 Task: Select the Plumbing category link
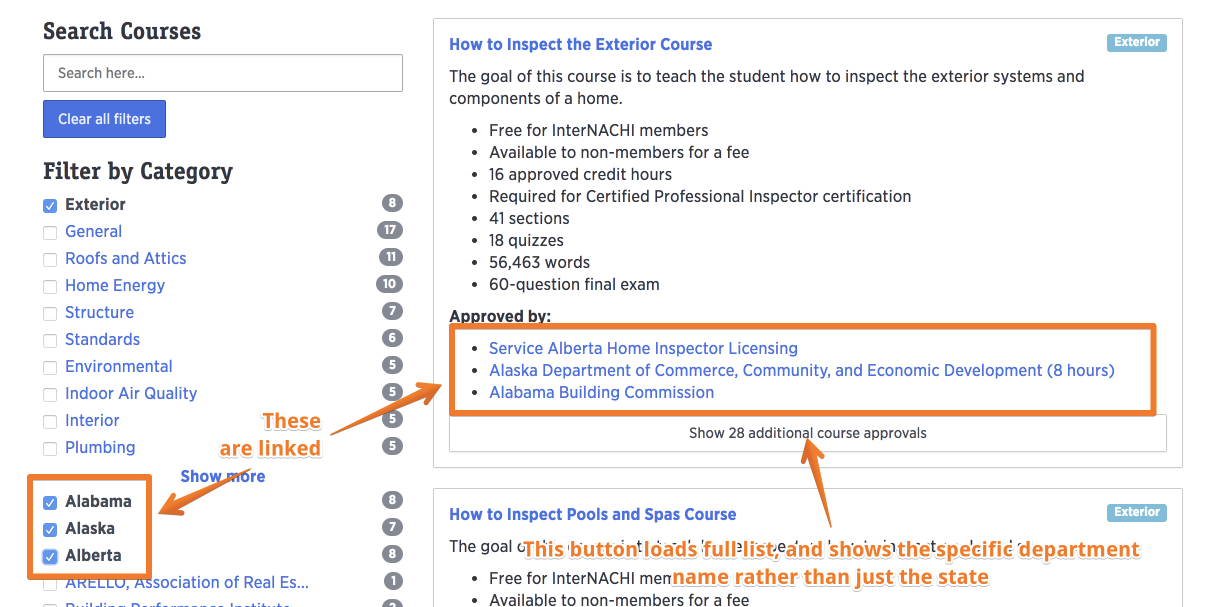[x=100, y=447]
